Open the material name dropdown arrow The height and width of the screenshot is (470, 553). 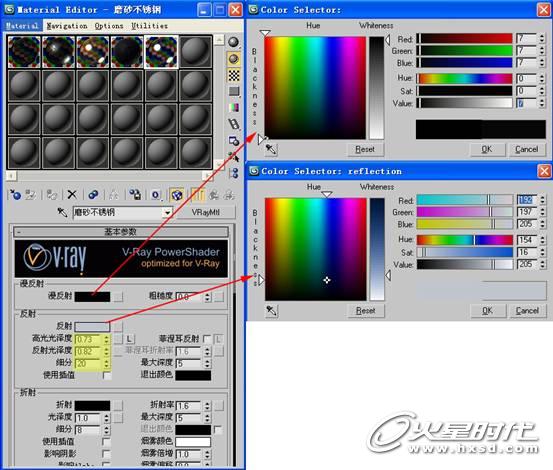coord(167,213)
